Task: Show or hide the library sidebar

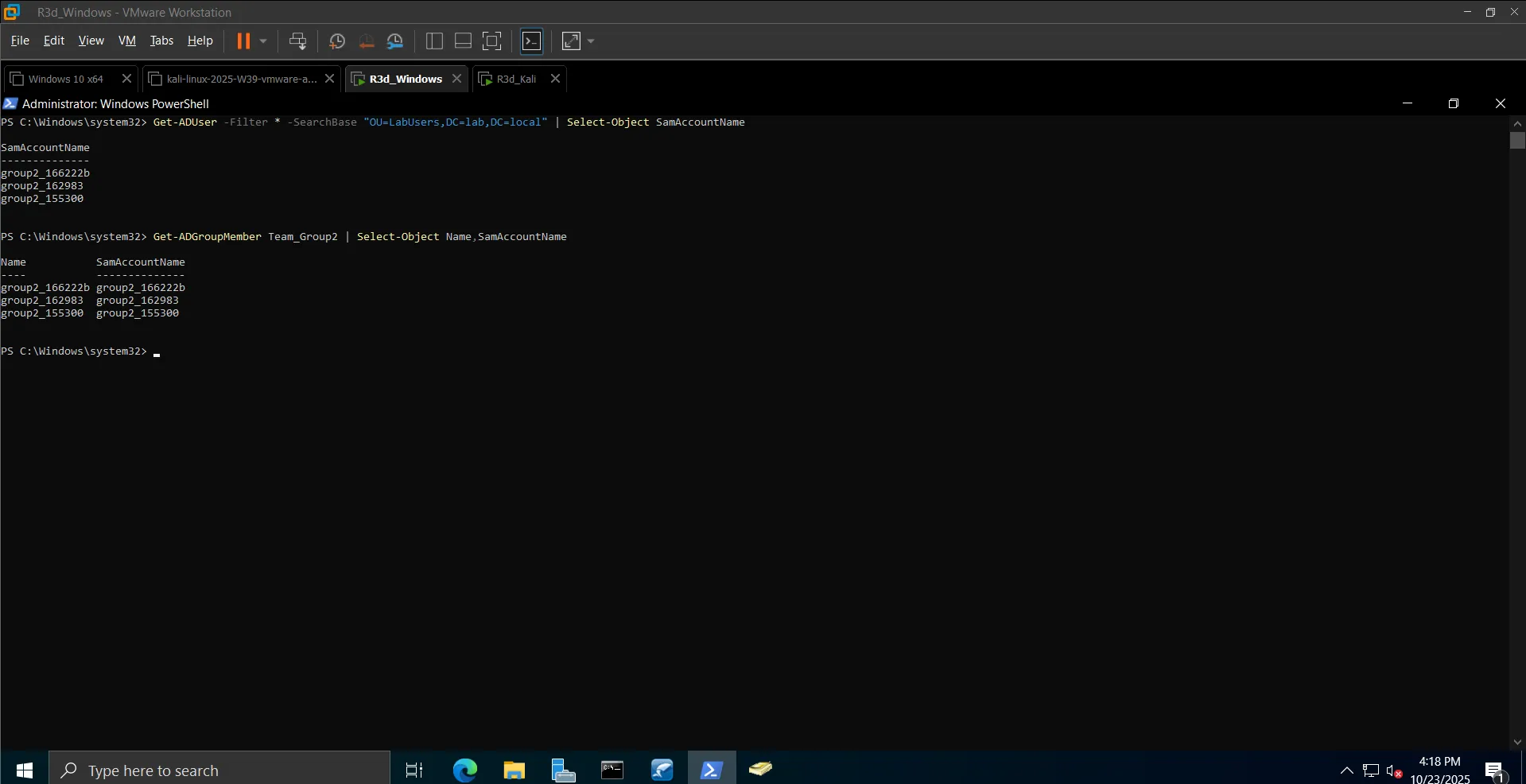Action: tap(434, 41)
